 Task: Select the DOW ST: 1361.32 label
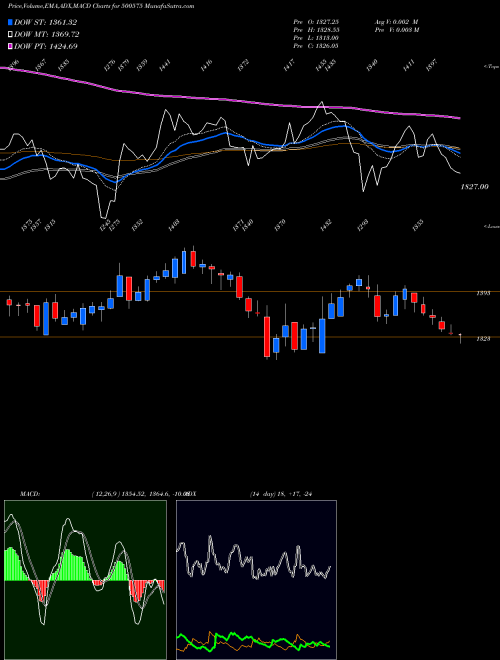[x=46, y=22]
